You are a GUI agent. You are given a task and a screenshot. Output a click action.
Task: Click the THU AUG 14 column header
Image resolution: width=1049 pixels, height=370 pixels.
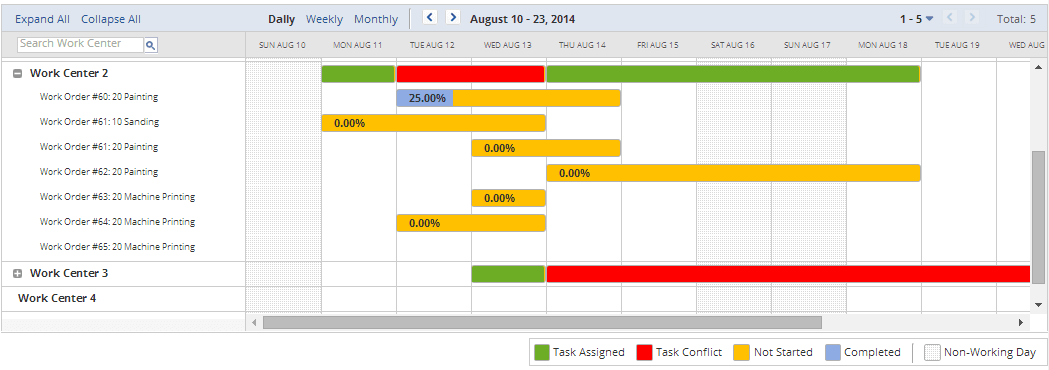[x=583, y=45]
